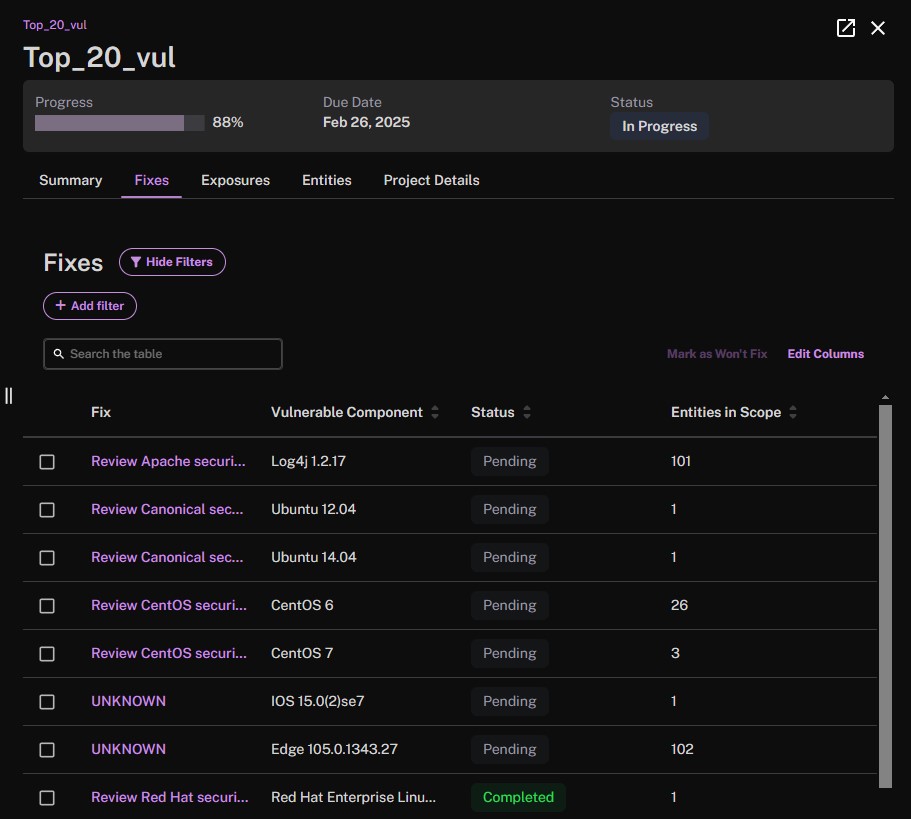Click entities count 102
This screenshot has width=911, height=819.
(682, 749)
